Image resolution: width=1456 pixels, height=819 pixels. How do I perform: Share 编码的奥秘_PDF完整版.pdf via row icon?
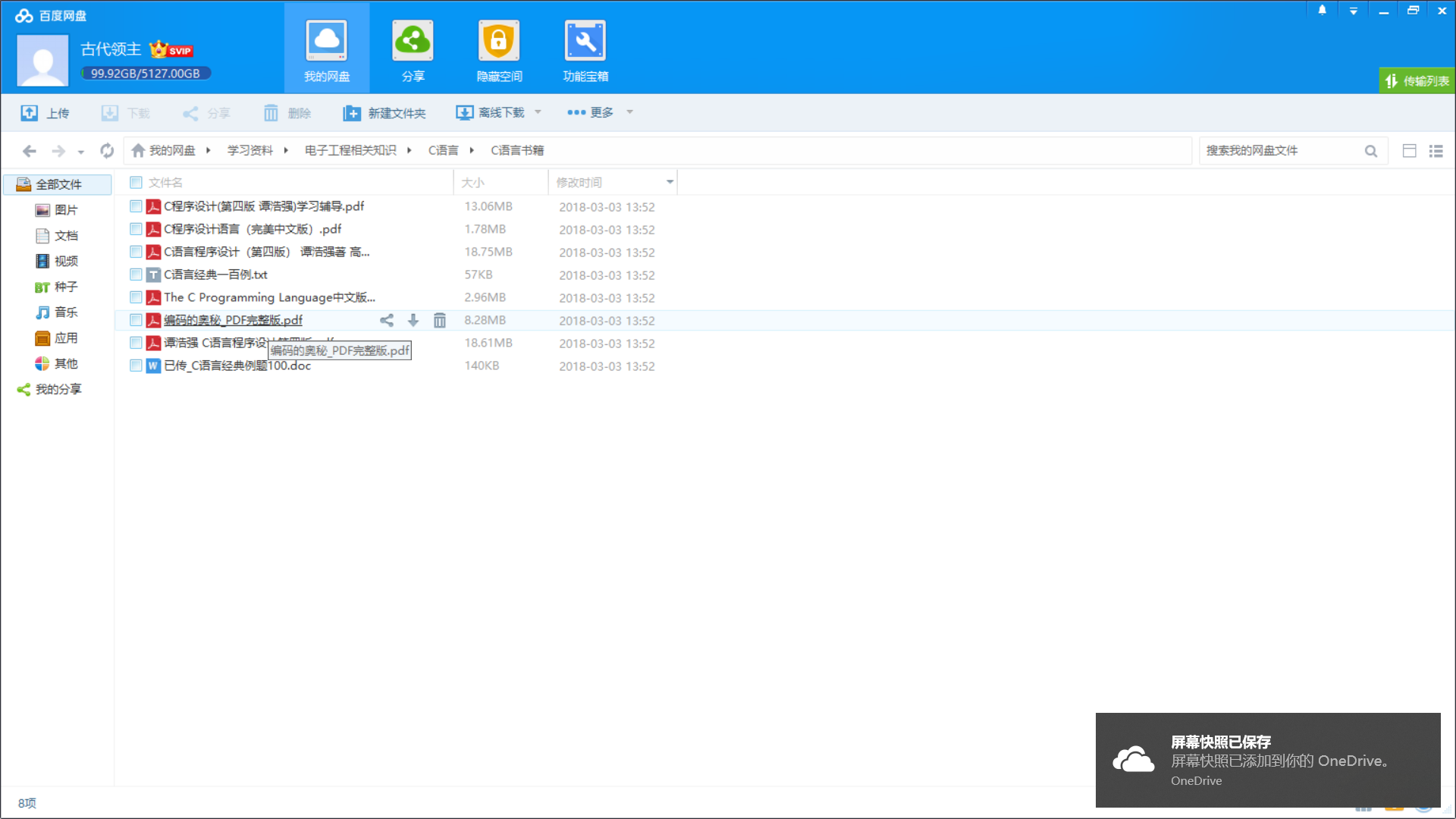click(387, 320)
